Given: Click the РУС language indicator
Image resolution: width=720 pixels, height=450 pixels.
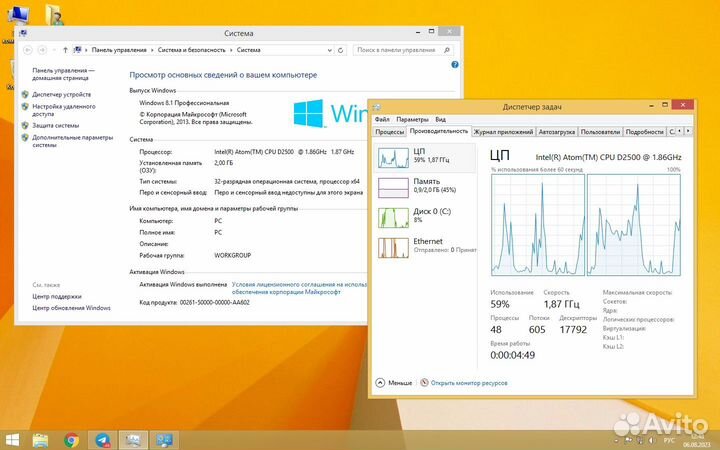Looking at the screenshot, I should (x=669, y=441).
